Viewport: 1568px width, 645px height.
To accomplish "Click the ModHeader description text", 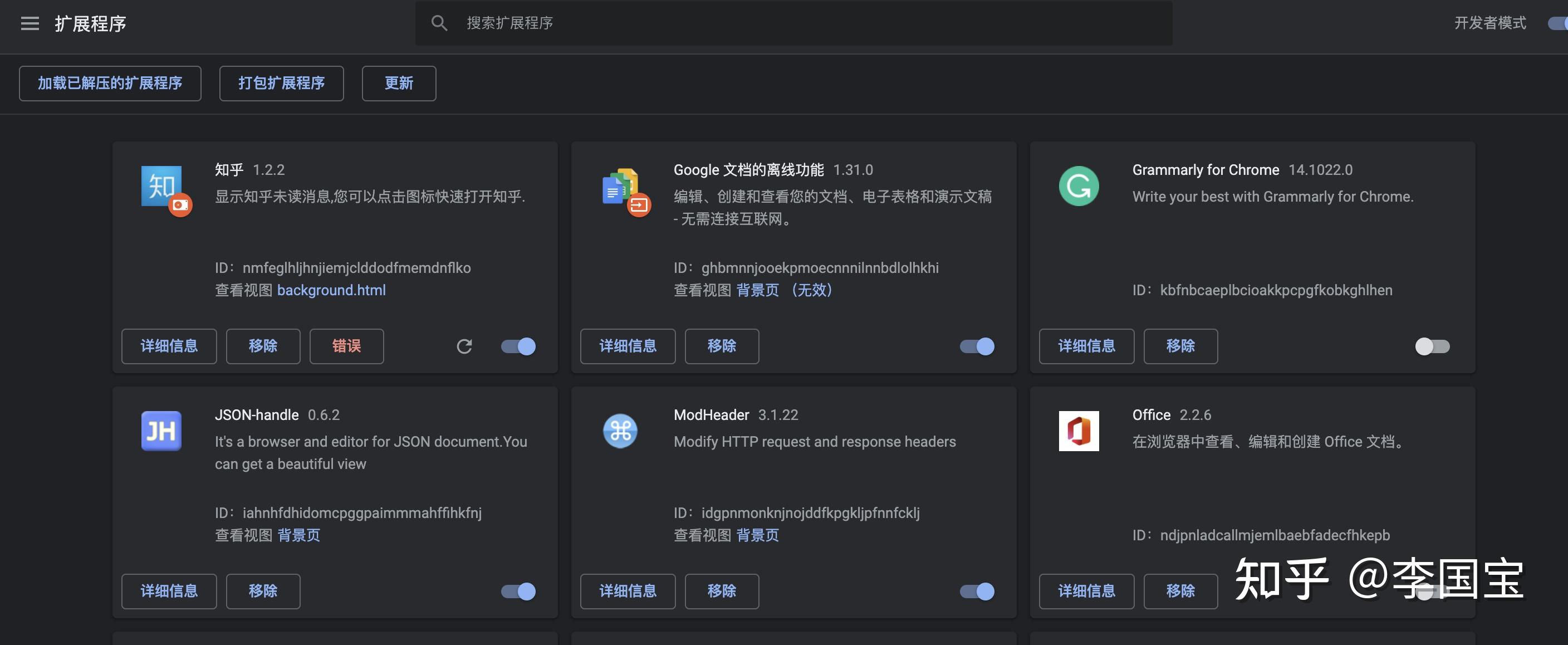I will point(815,442).
